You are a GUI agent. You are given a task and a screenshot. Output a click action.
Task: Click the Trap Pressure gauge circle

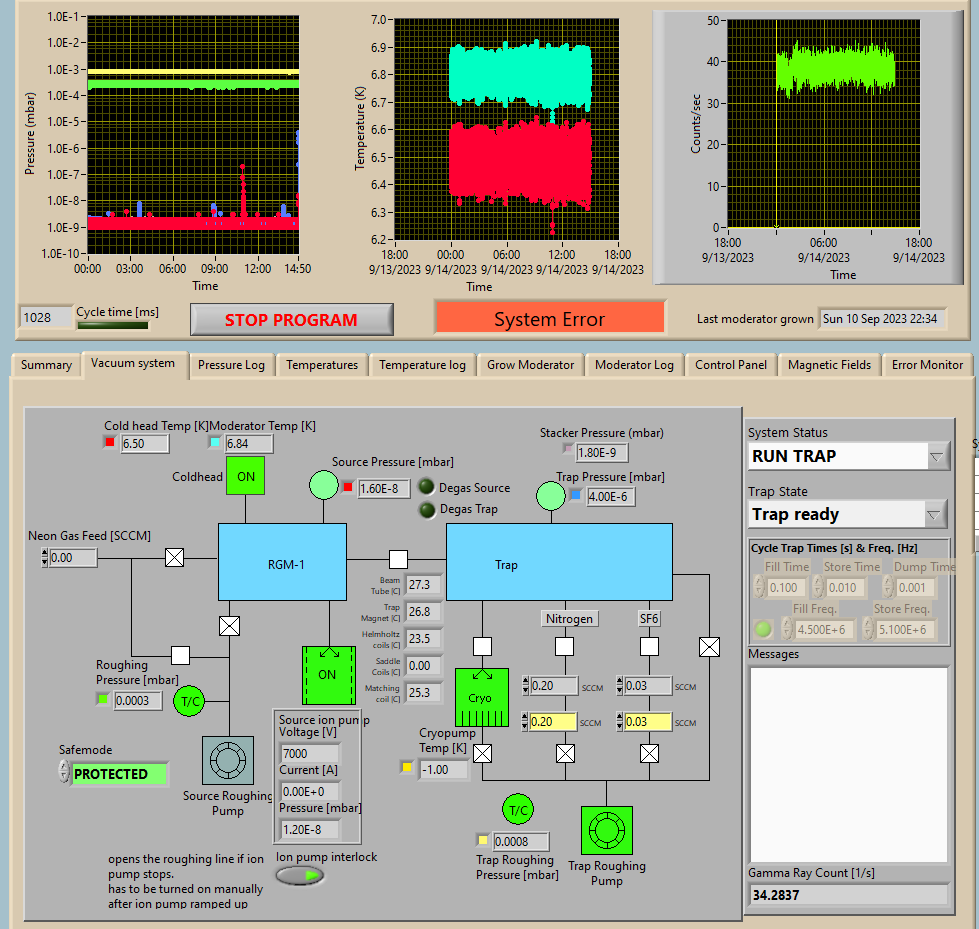[x=551, y=495]
